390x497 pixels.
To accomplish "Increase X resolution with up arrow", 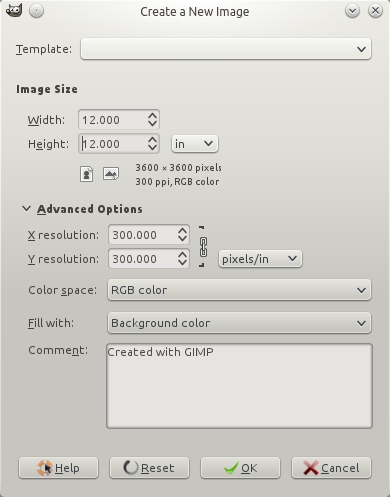I will pos(182,231).
